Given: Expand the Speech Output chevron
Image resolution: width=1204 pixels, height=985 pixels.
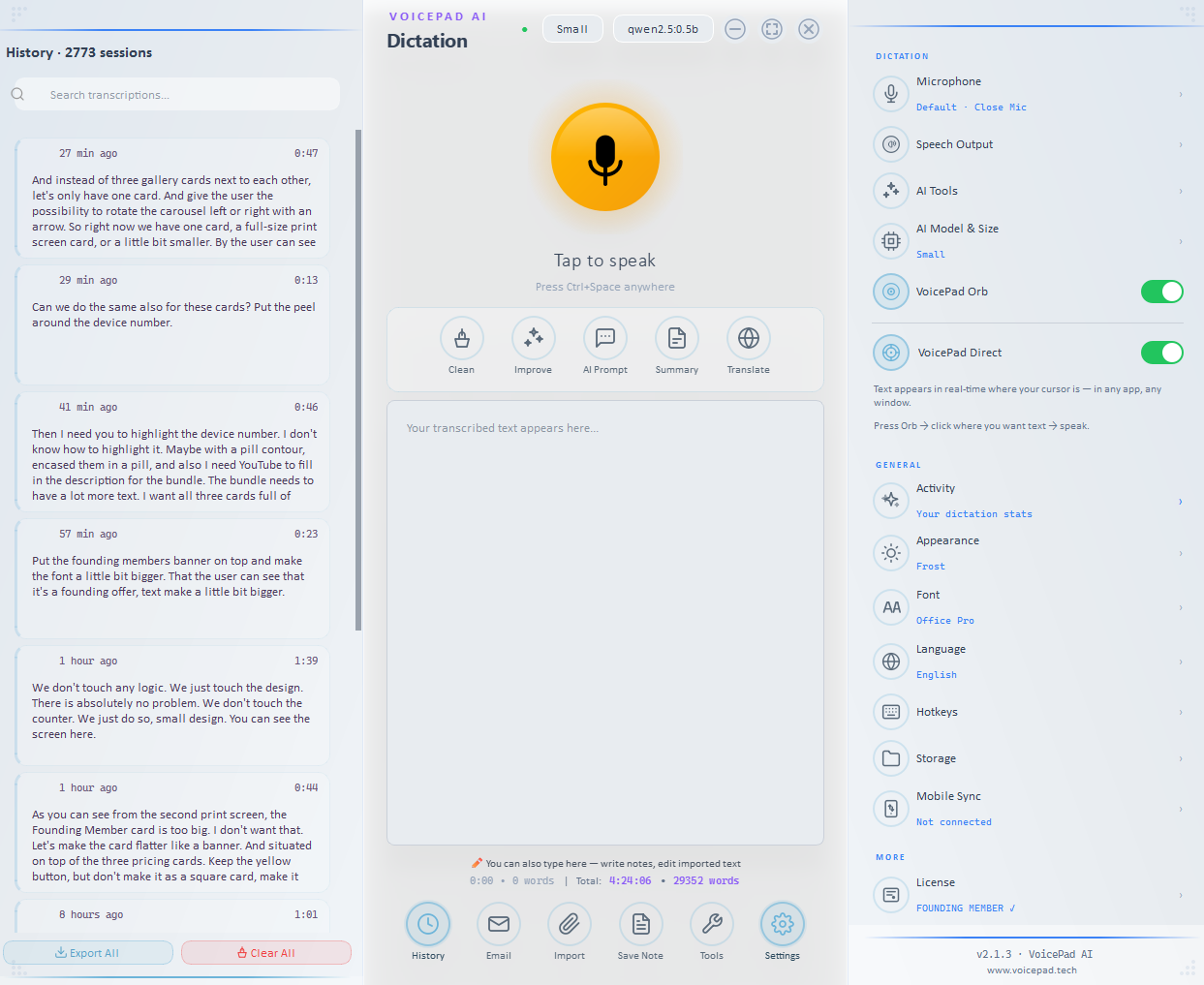Looking at the screenshot, I should click(1181, 144).
